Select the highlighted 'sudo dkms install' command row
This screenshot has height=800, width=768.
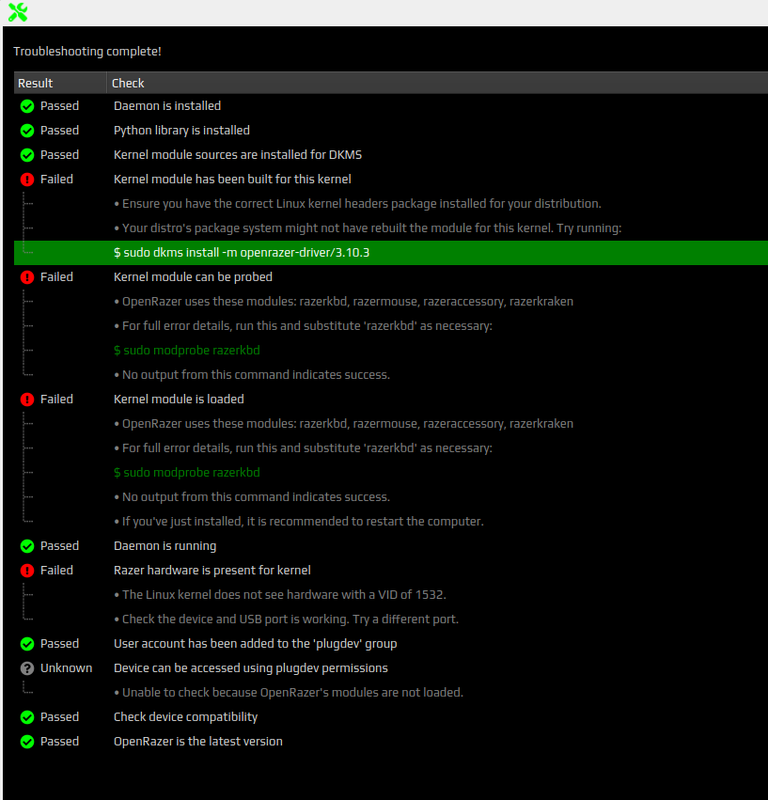pos(391,253)
